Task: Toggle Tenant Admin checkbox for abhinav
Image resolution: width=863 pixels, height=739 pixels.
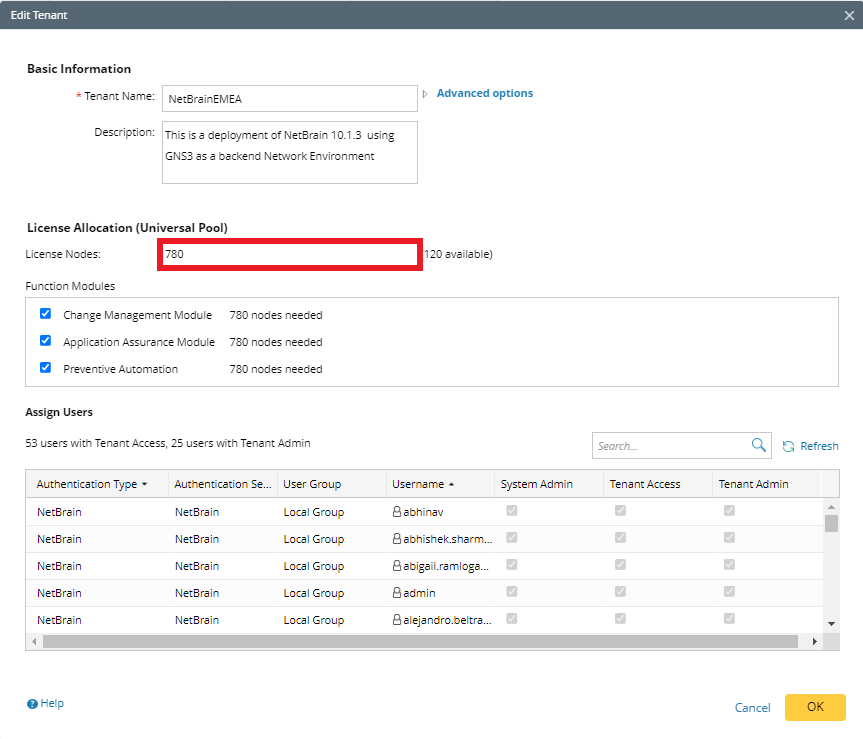Action: (729, 511)
